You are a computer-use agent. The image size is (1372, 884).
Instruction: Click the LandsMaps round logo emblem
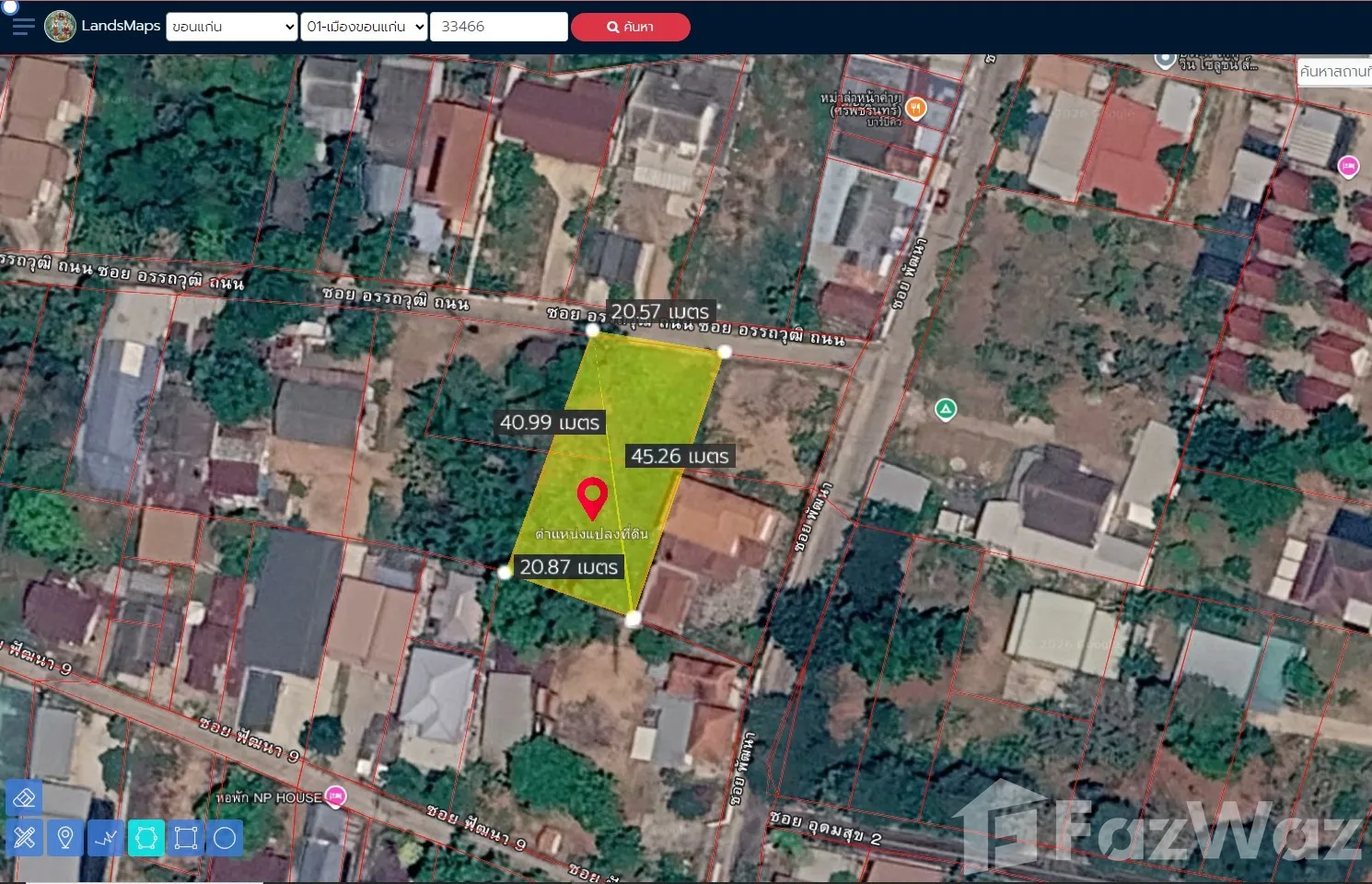tap(61, 27)
